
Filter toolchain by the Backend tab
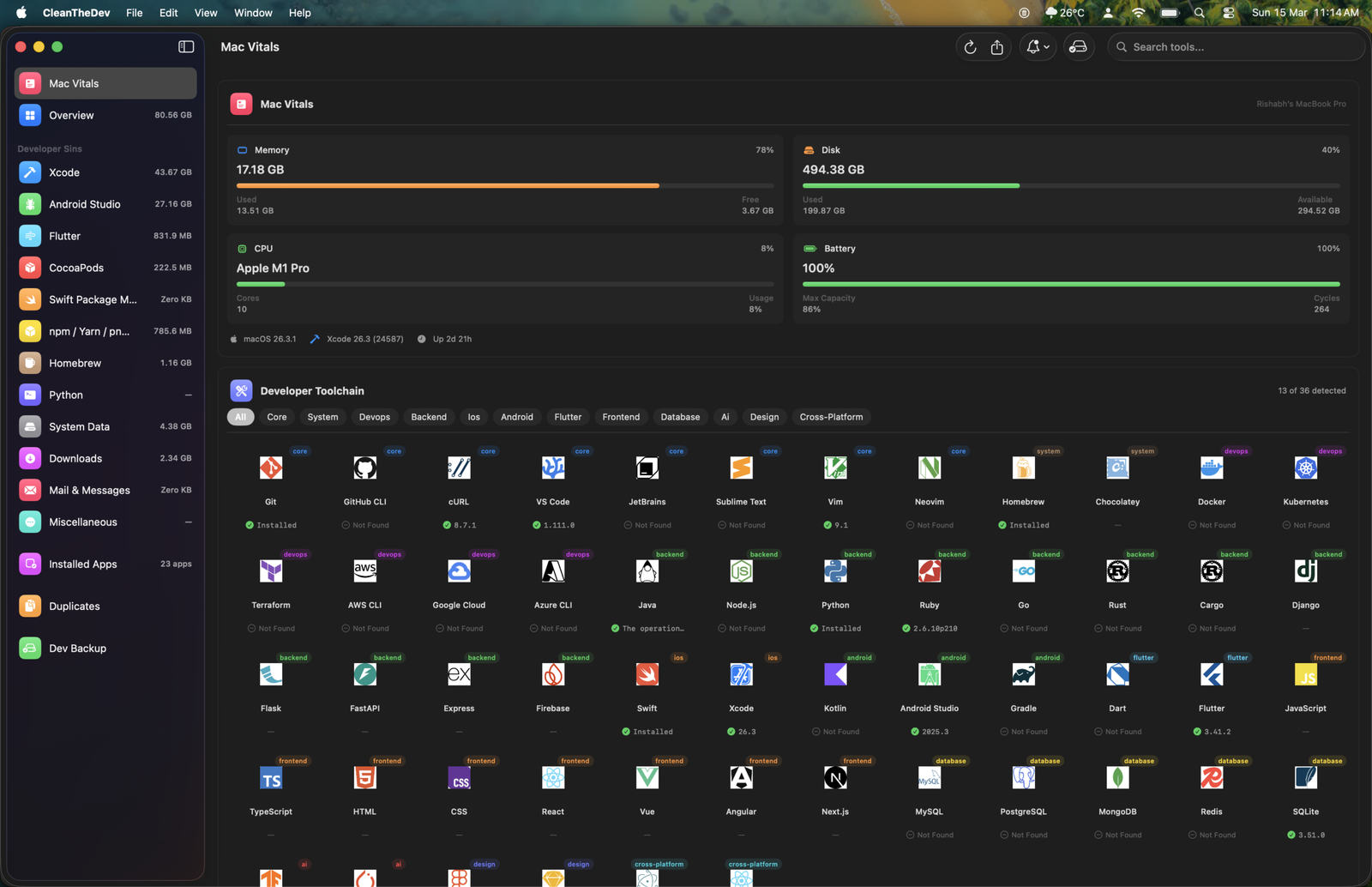pyautogui.click(x=428, y=417)
